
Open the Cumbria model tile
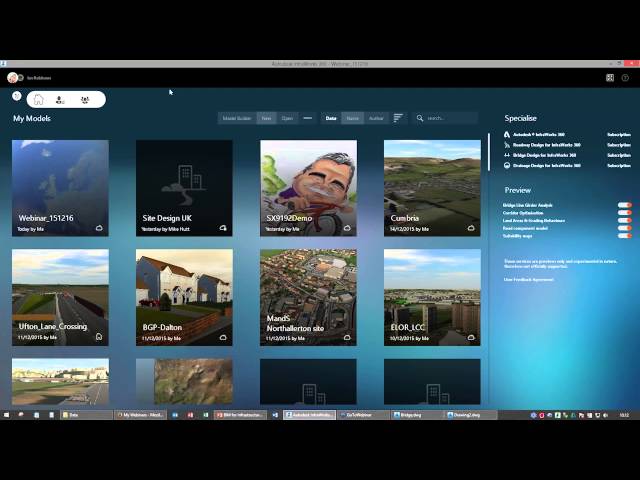[432, 188]
